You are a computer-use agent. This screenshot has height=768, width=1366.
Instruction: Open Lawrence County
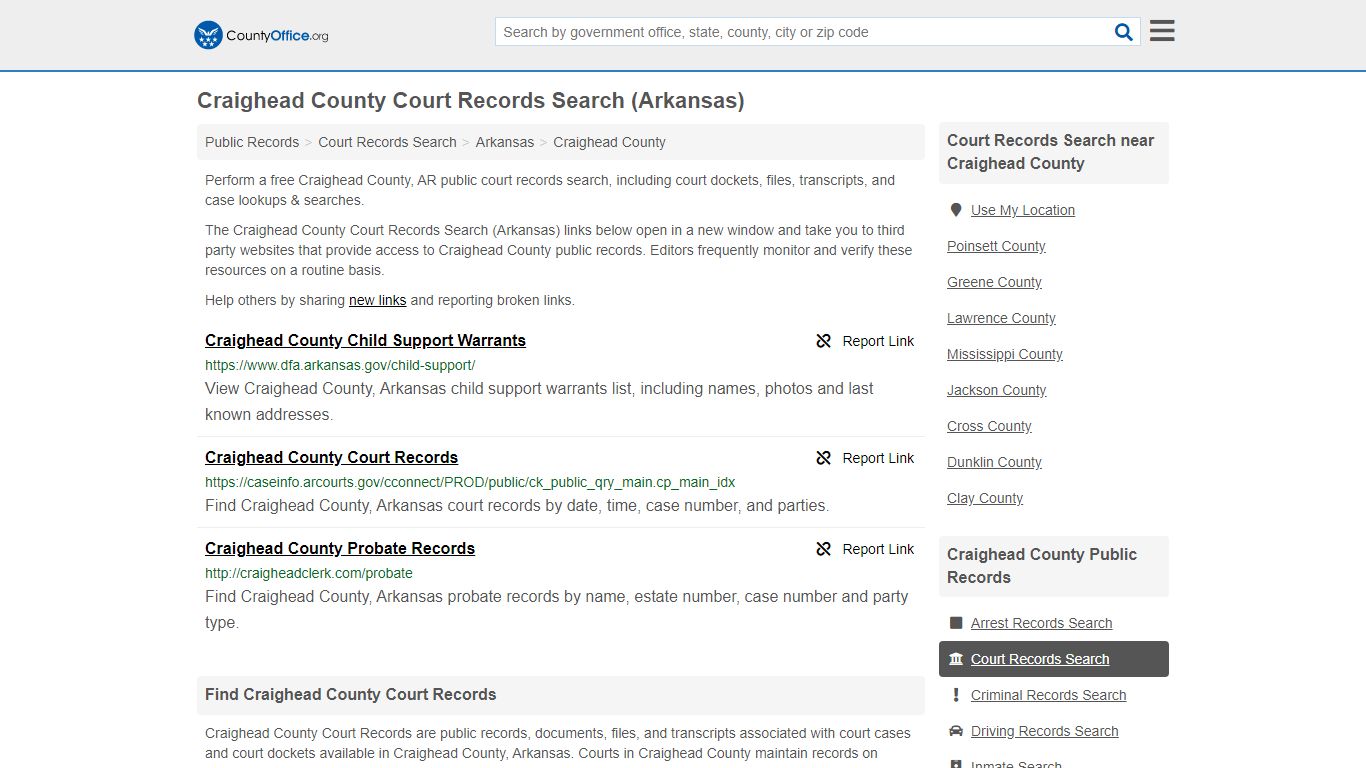[1001, 318]
